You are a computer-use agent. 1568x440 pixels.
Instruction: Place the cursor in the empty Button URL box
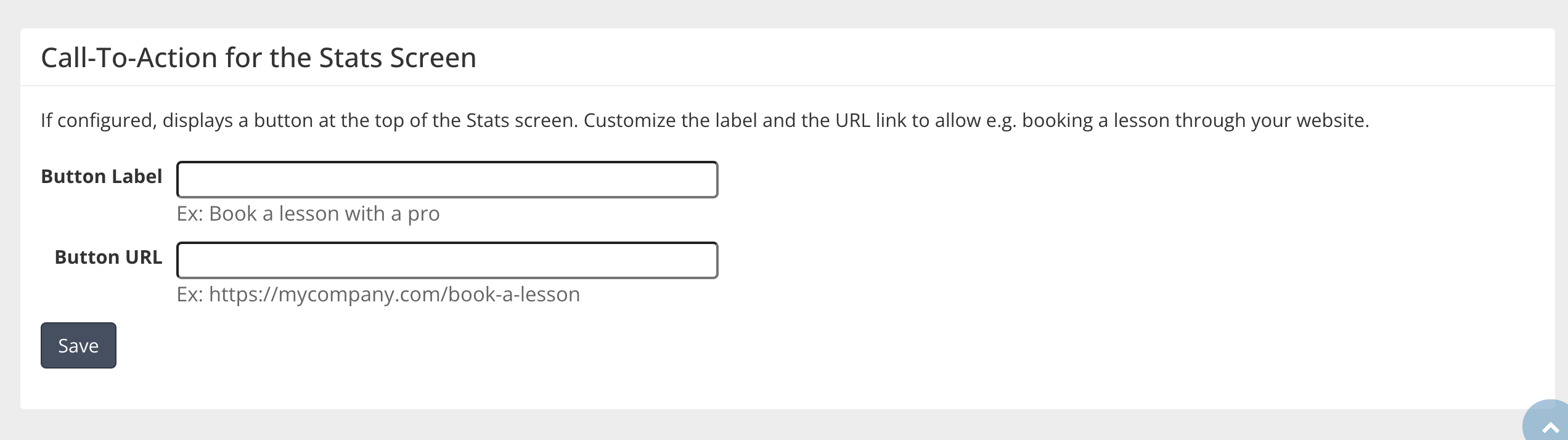[447, 260]
